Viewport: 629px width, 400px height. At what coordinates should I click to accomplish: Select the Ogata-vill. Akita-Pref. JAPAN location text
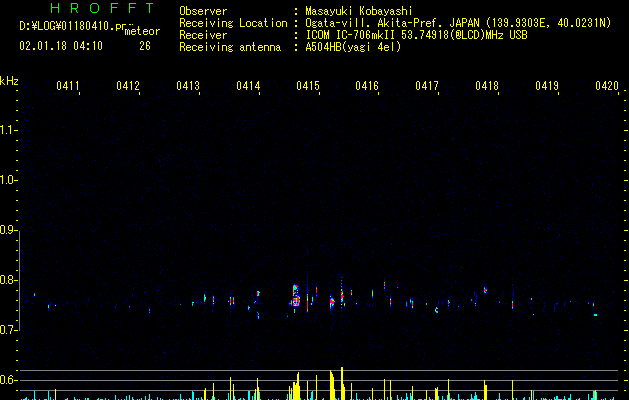[458, 23]
